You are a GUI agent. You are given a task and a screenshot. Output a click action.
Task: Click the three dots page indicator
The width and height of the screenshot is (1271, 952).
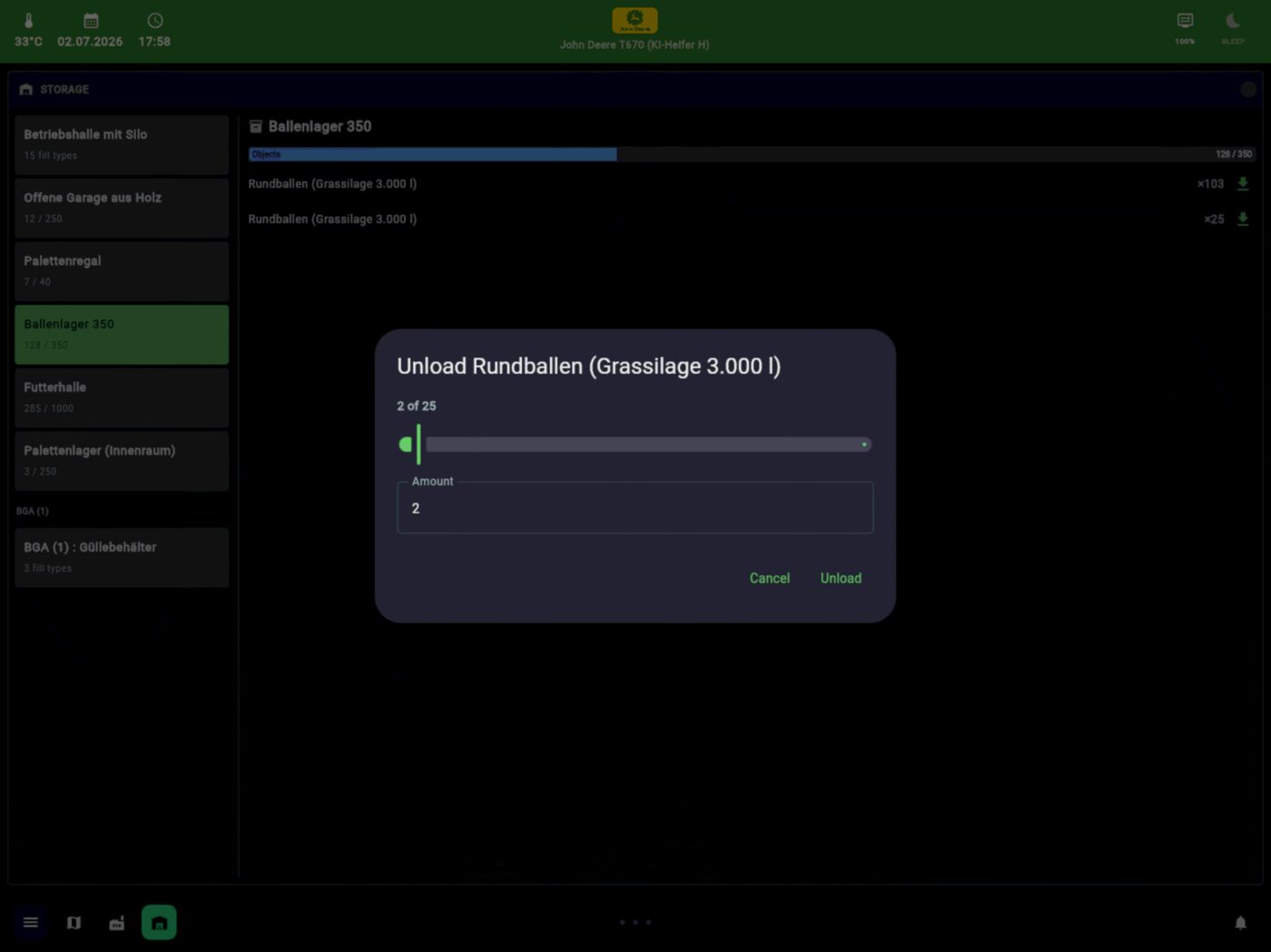pos(635,922)
